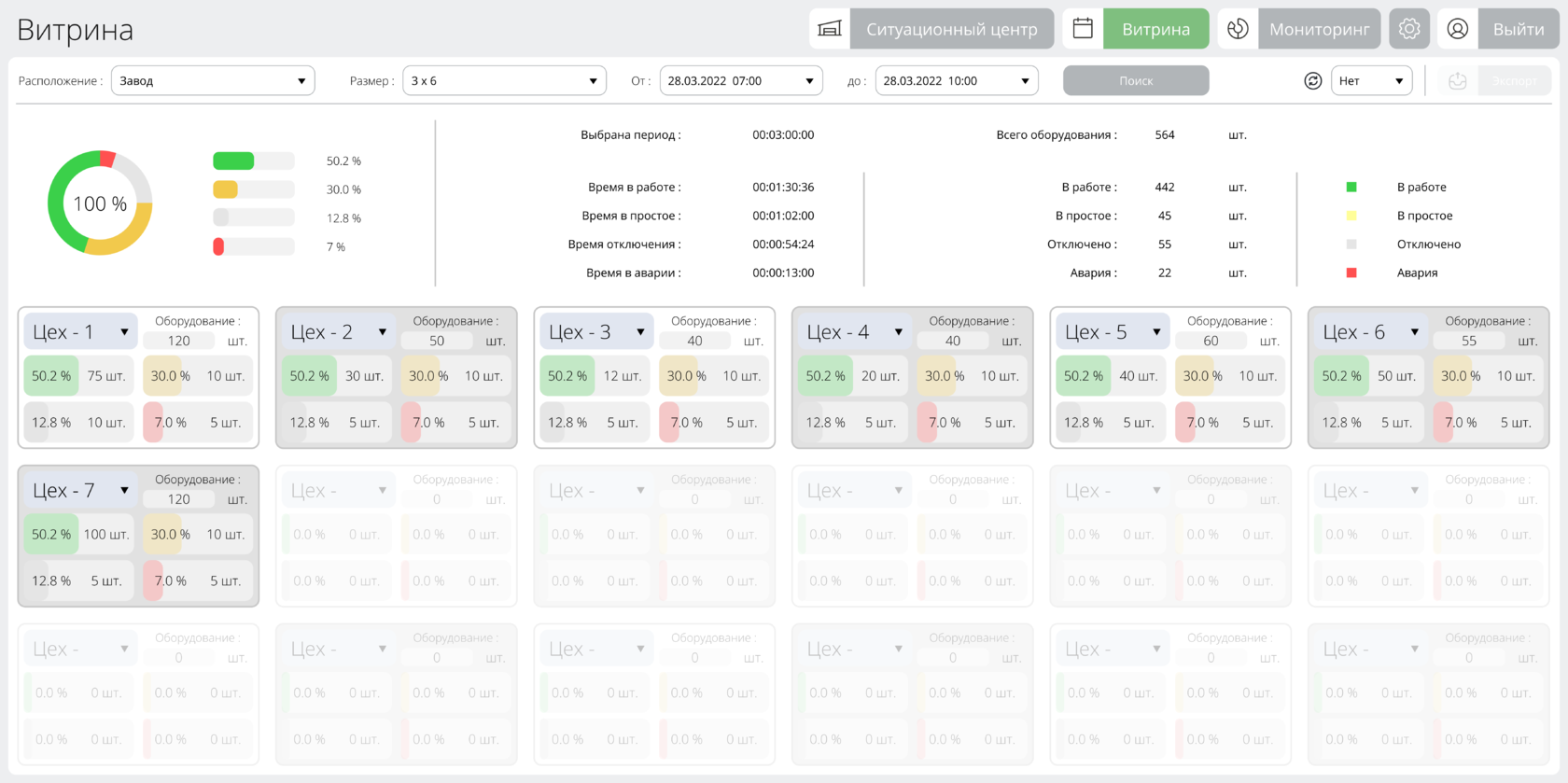Expand the Цех - 2 selector
Viewport: 1568px width, 783px height.
[x=339, y=332]
